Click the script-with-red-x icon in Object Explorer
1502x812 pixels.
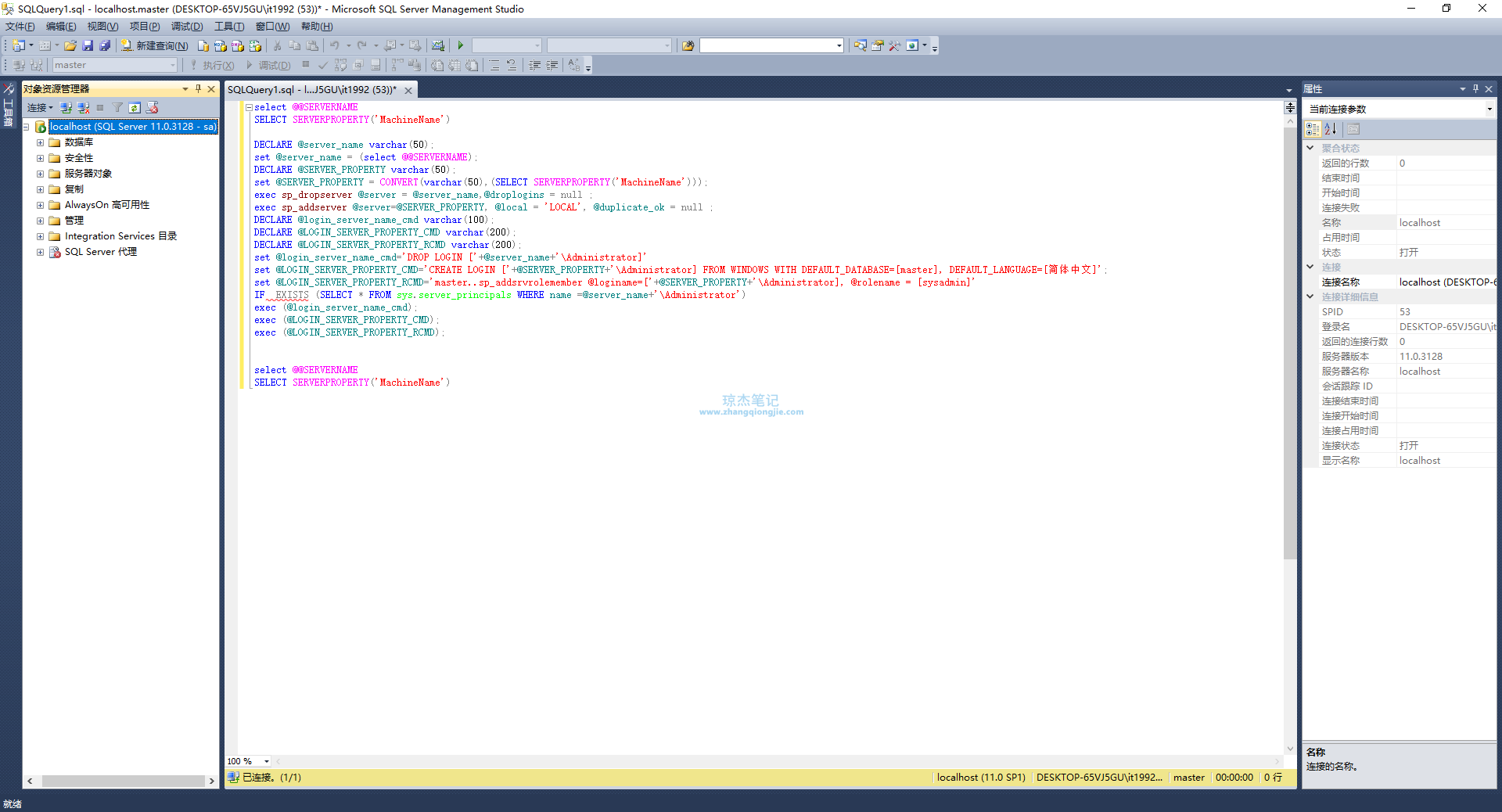click(x=153, y=108)
